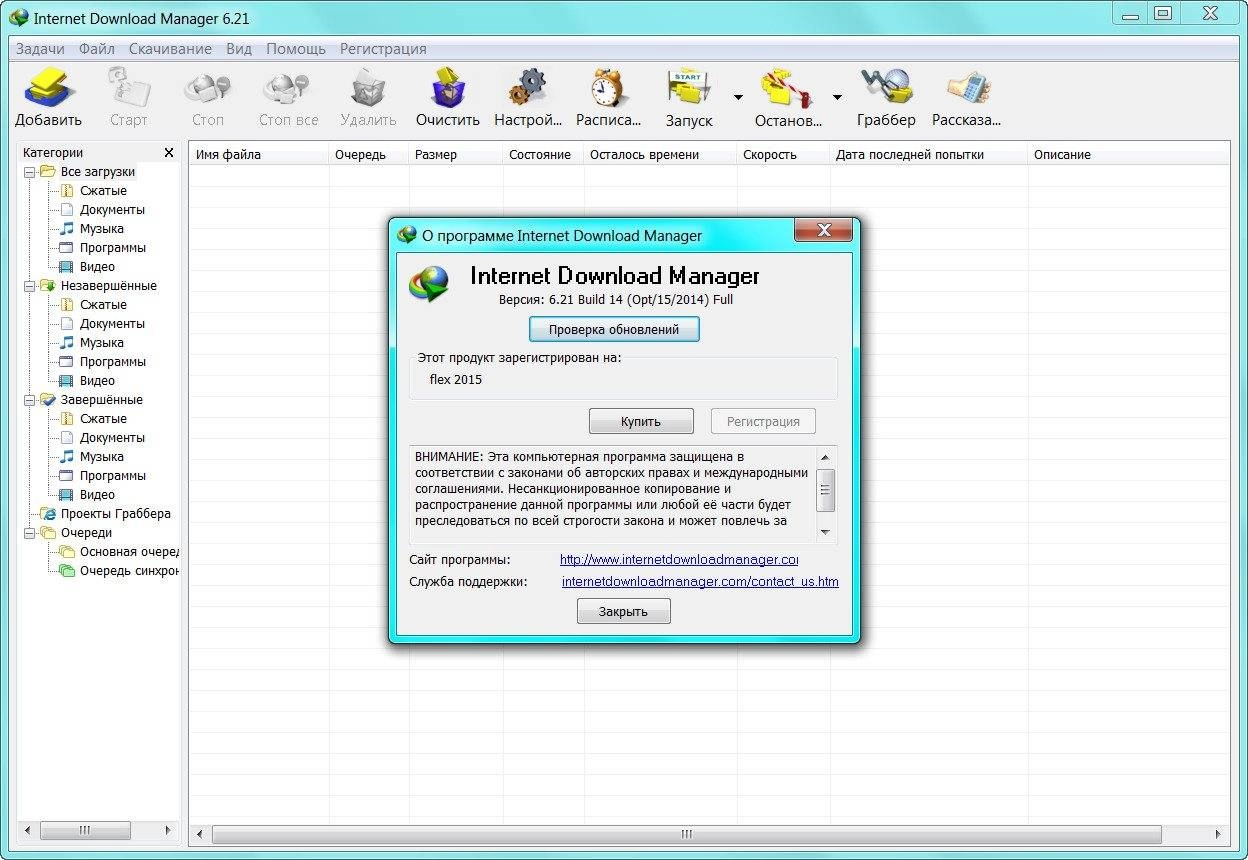Image resolution: width=1248 pixels, height=860 pixels.
Task: Open the Скачивание menu
Action: (170, 49)
